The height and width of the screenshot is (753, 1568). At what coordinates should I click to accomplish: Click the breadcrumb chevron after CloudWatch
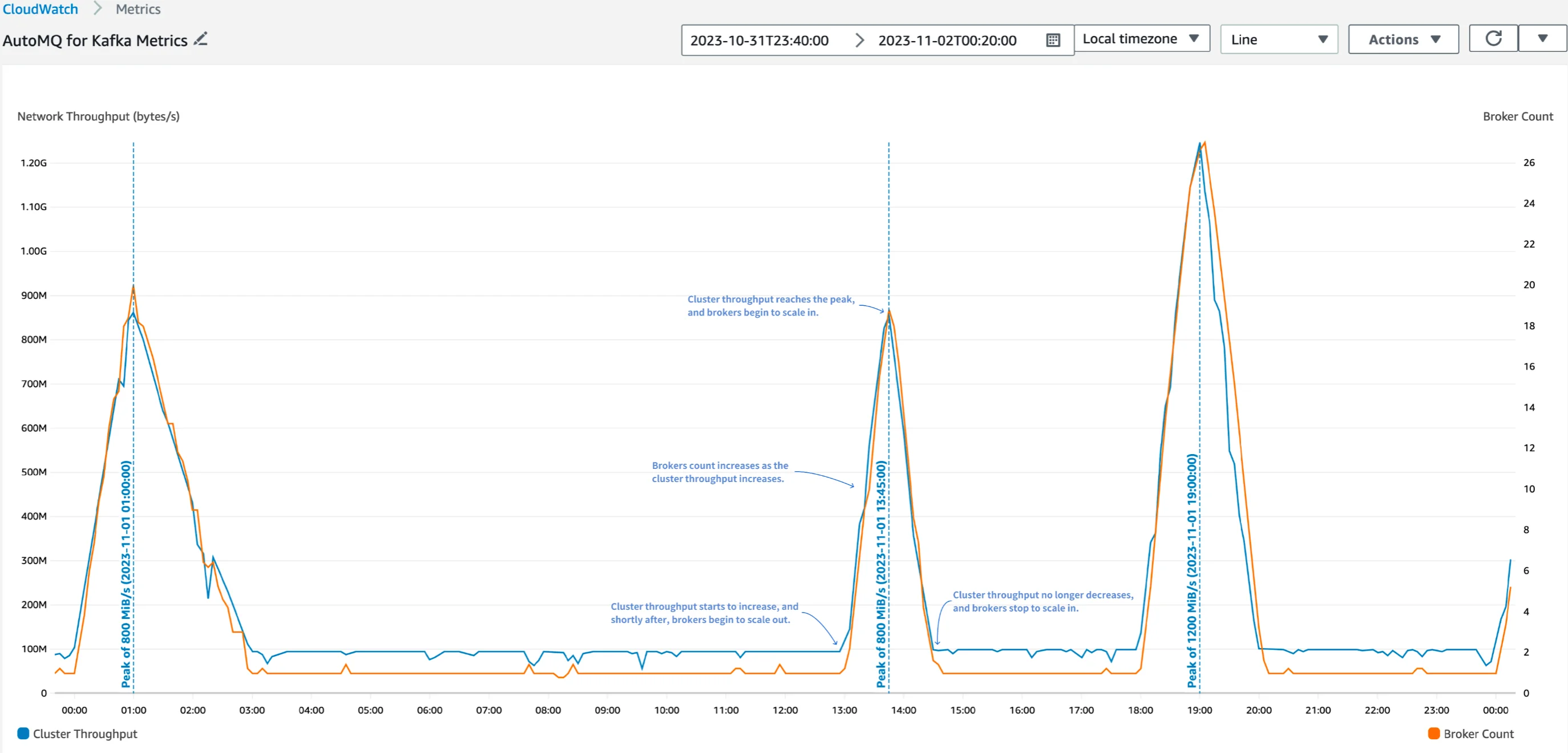(x=98, y=9)
